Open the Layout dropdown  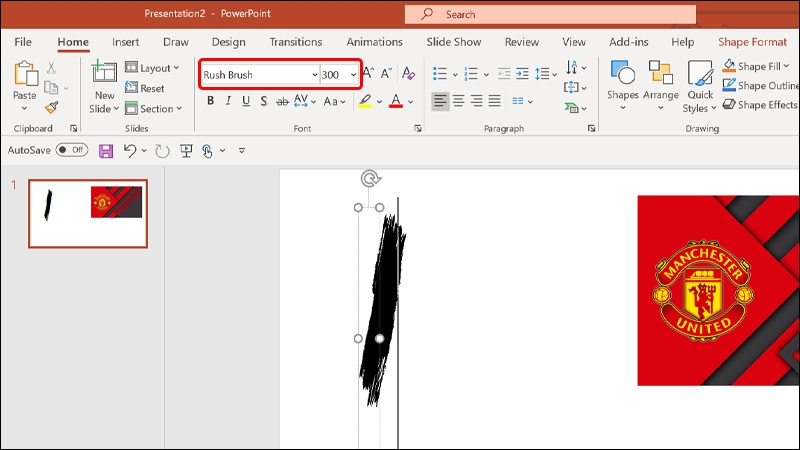coord(152,68)
